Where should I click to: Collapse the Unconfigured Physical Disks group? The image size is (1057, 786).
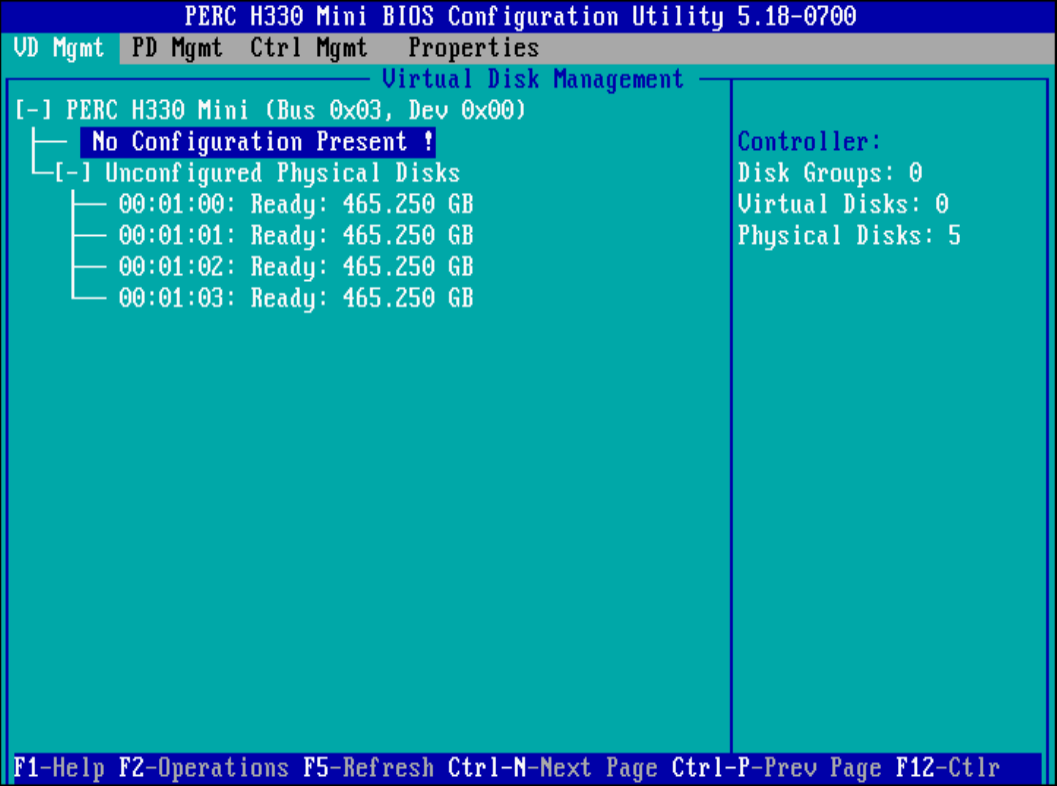click(x=74, y=173)
